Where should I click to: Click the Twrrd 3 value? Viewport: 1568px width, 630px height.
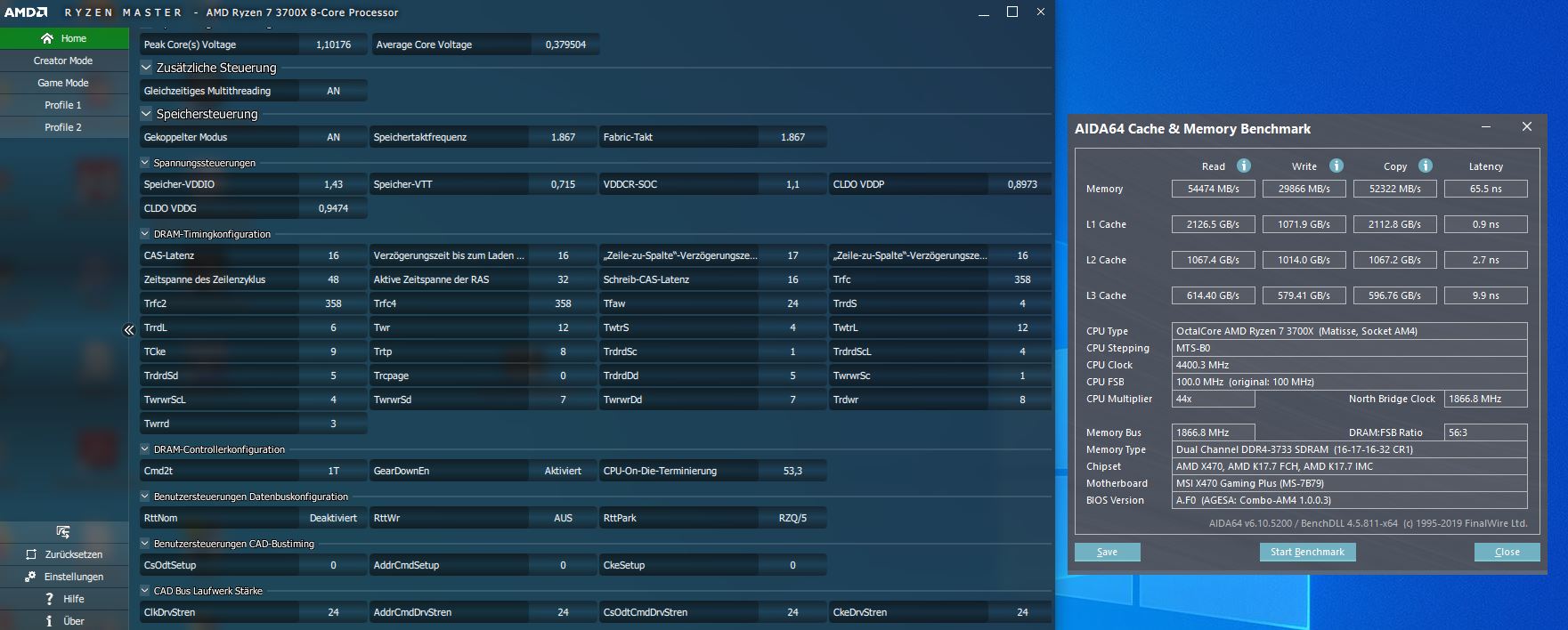[333, 424]
